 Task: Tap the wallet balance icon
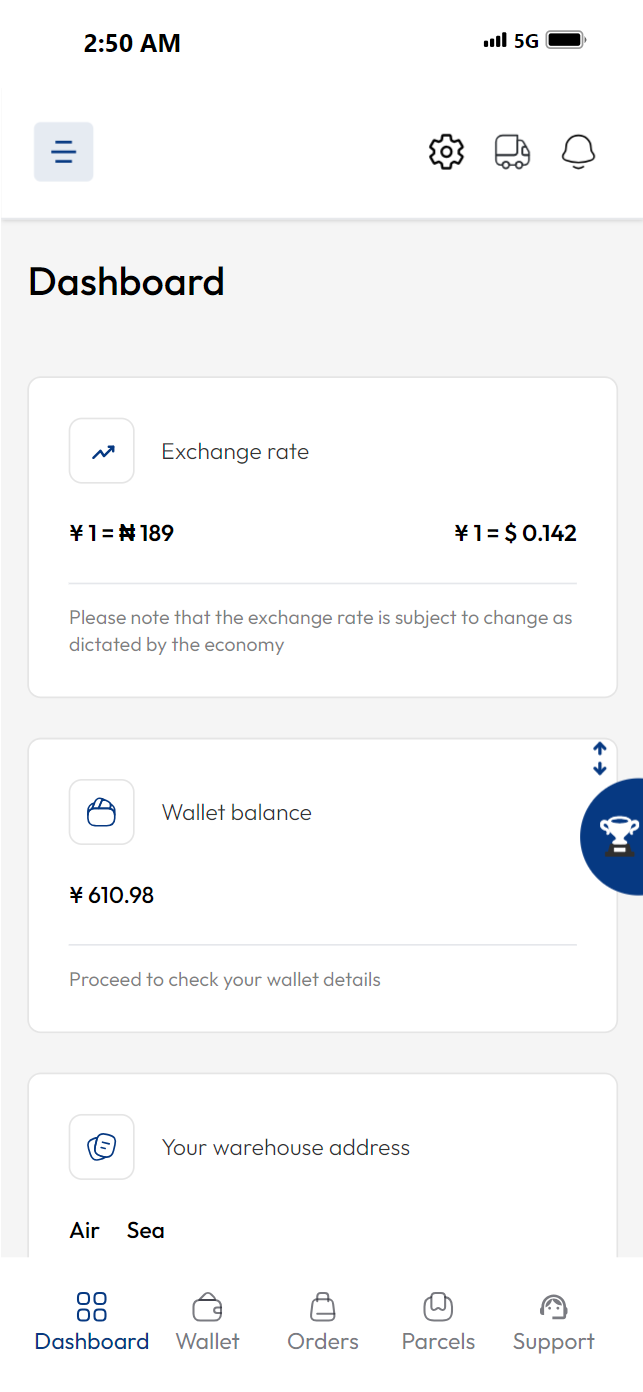point(102,812)
